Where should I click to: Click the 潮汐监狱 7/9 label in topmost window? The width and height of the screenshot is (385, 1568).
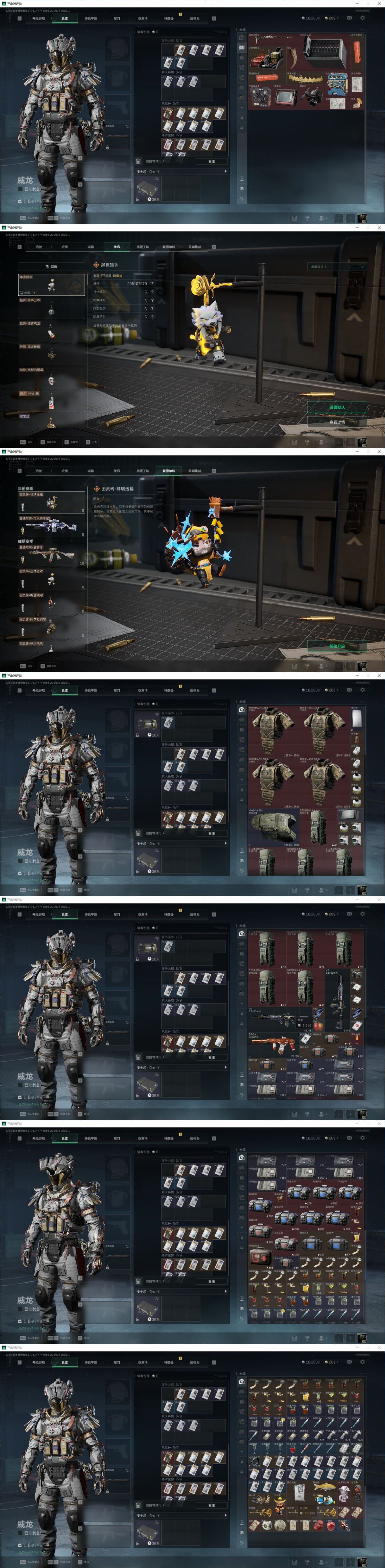click(172, 135)
